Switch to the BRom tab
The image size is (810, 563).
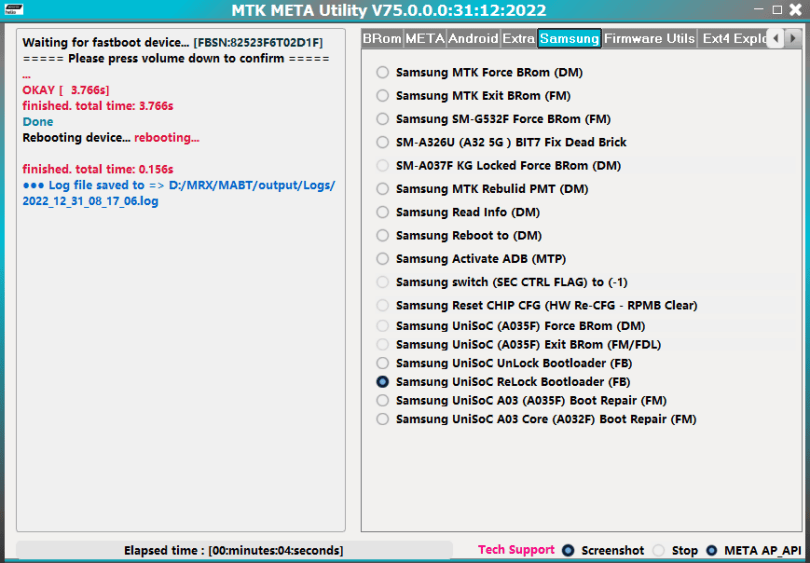pos(382,39)
